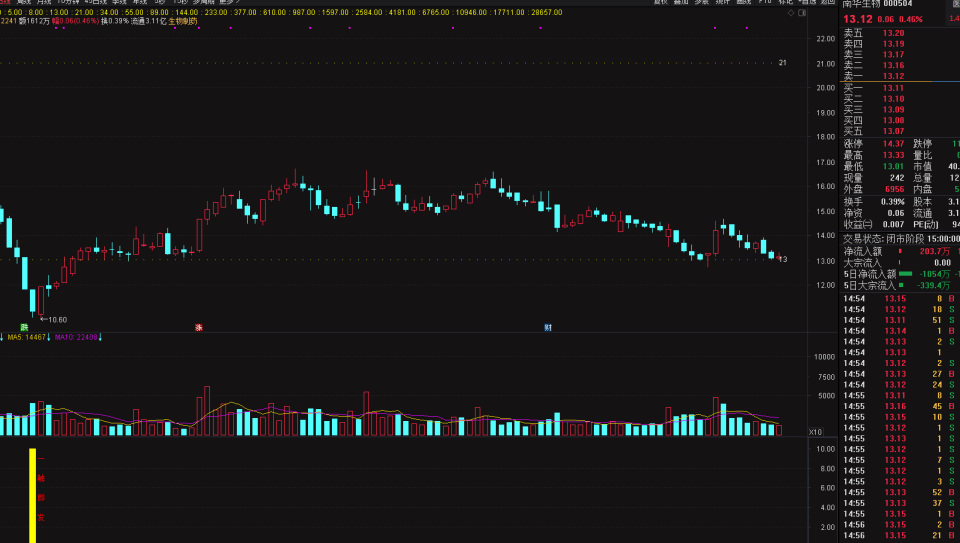The image size is (960, 543).
Task: Click the green 跌 marker under the chart
Action: tap(24, 327)
